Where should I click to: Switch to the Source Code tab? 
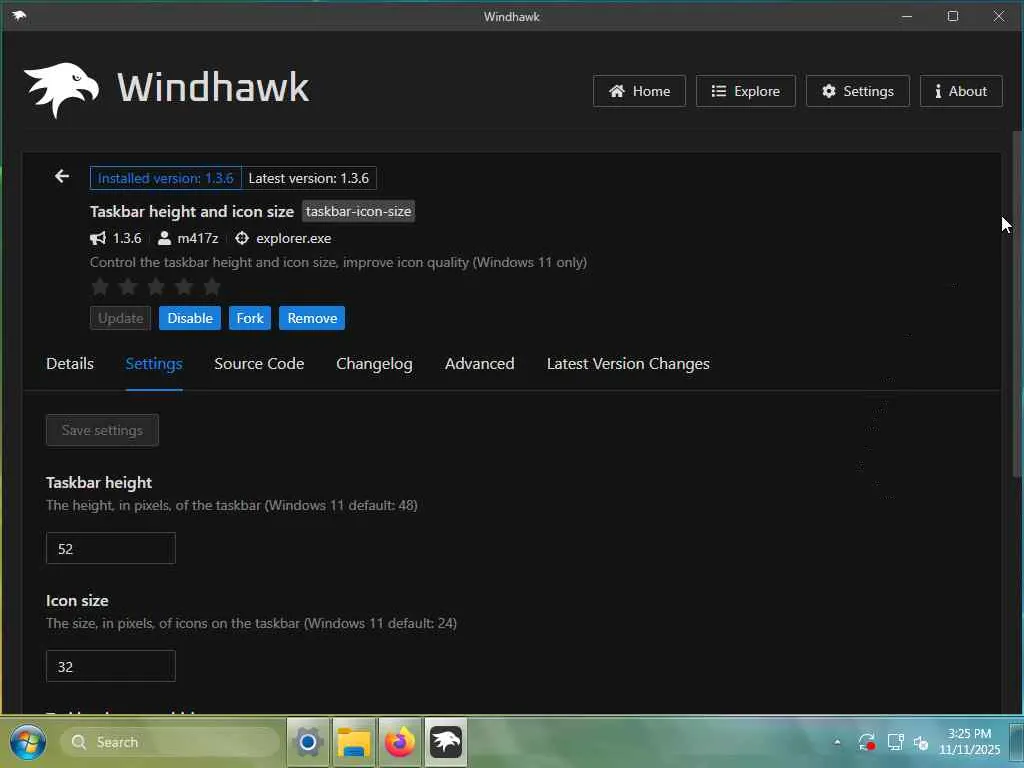259,364
